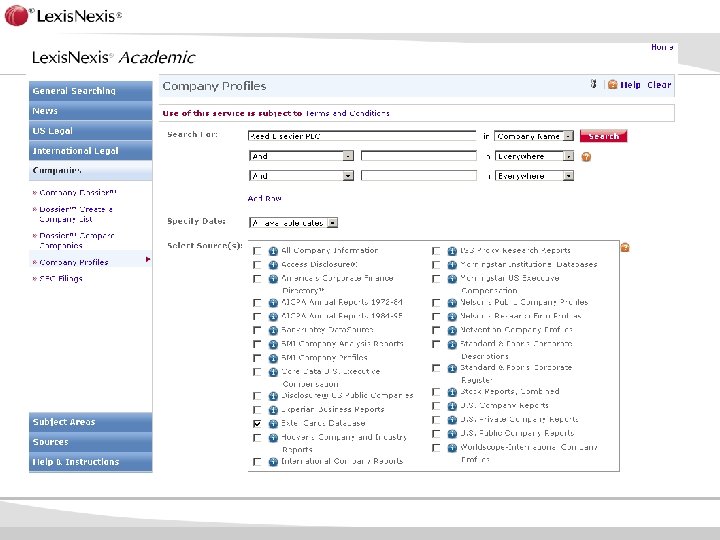Open info icon for AICPA Annual Reports 1984-95
The image size is (720, 540).
coord(273,317)
